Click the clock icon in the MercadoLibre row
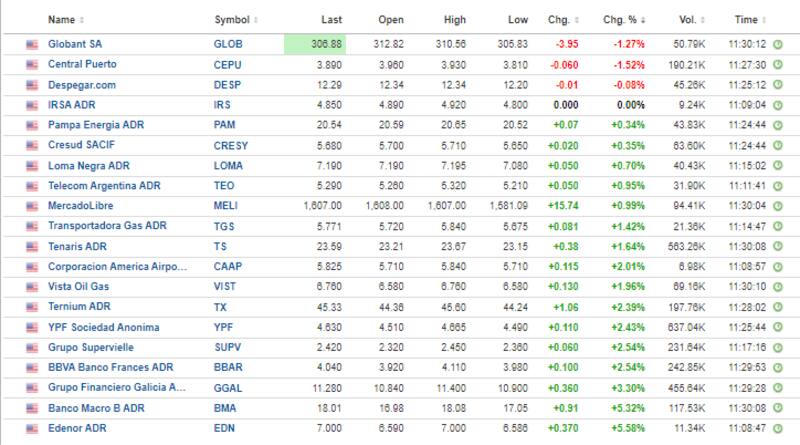 (777, 206)
